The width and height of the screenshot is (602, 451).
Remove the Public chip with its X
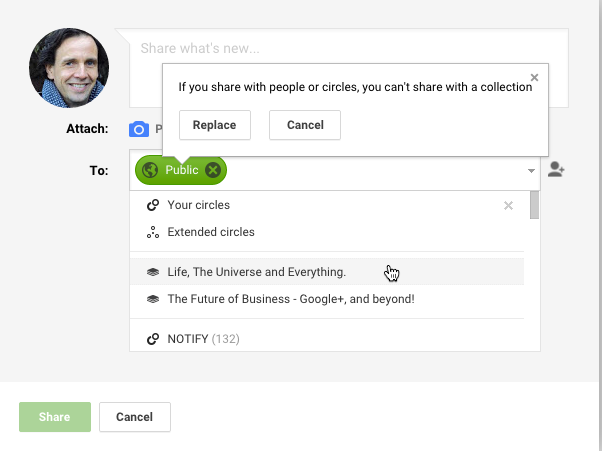coord(213,170)
